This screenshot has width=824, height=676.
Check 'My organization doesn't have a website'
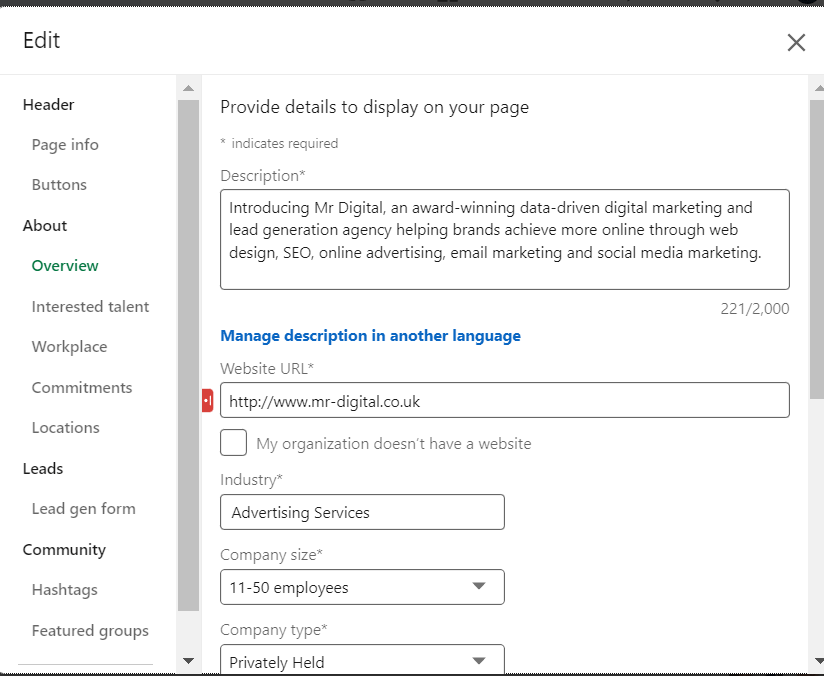click(234, 443)
